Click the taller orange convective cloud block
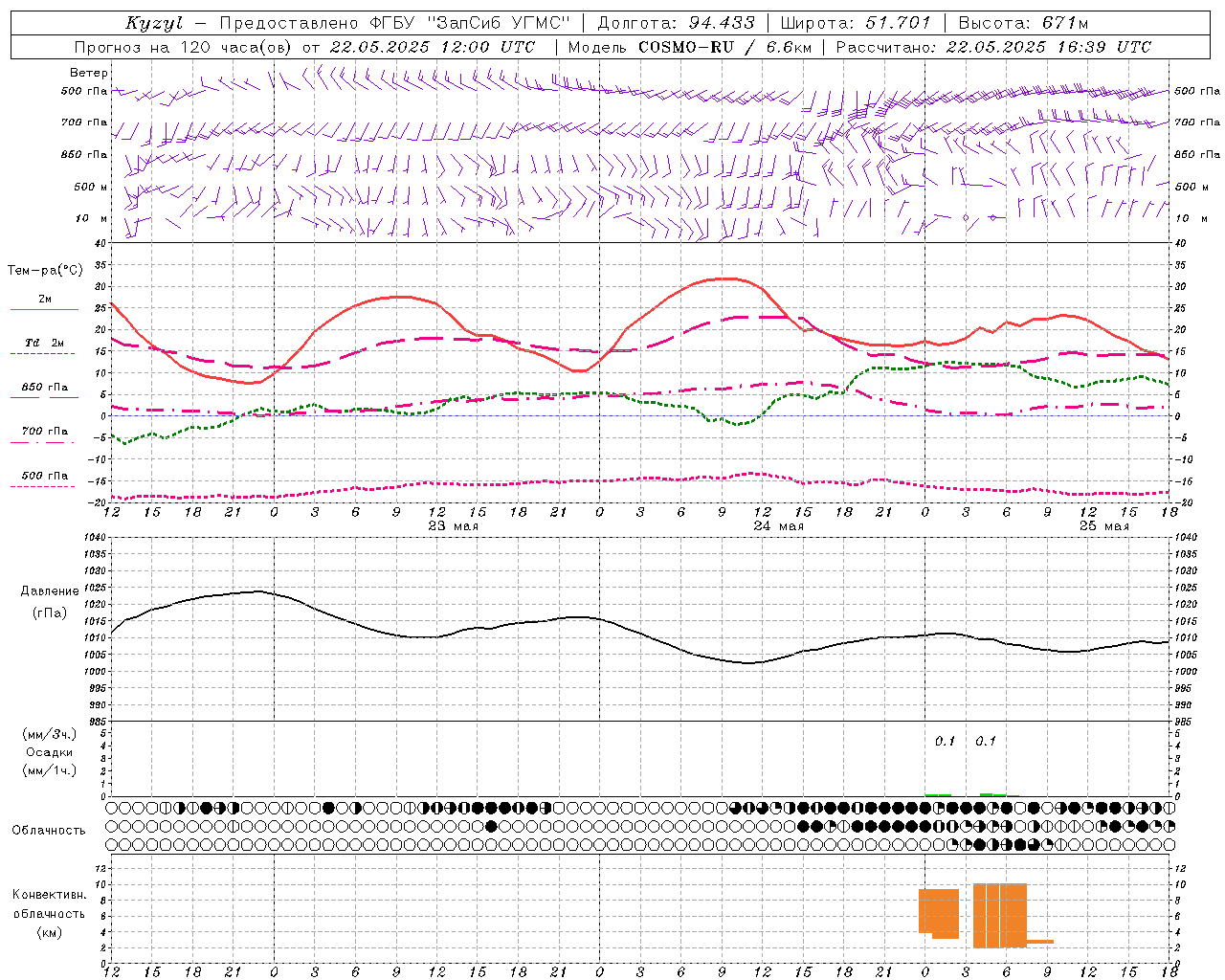Viewport: 1225px width, 980px height. tap(1000, 915)
